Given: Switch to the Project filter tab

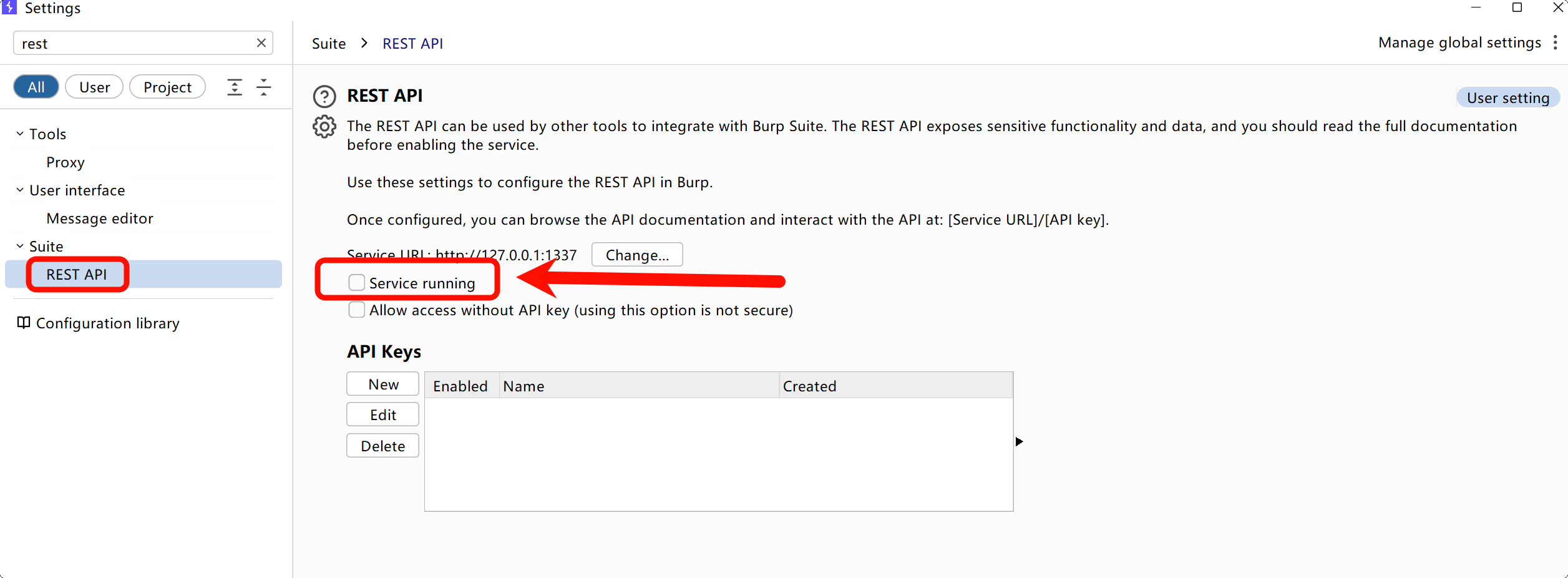Looking at the screenshot, I should [x=167, y=87].
